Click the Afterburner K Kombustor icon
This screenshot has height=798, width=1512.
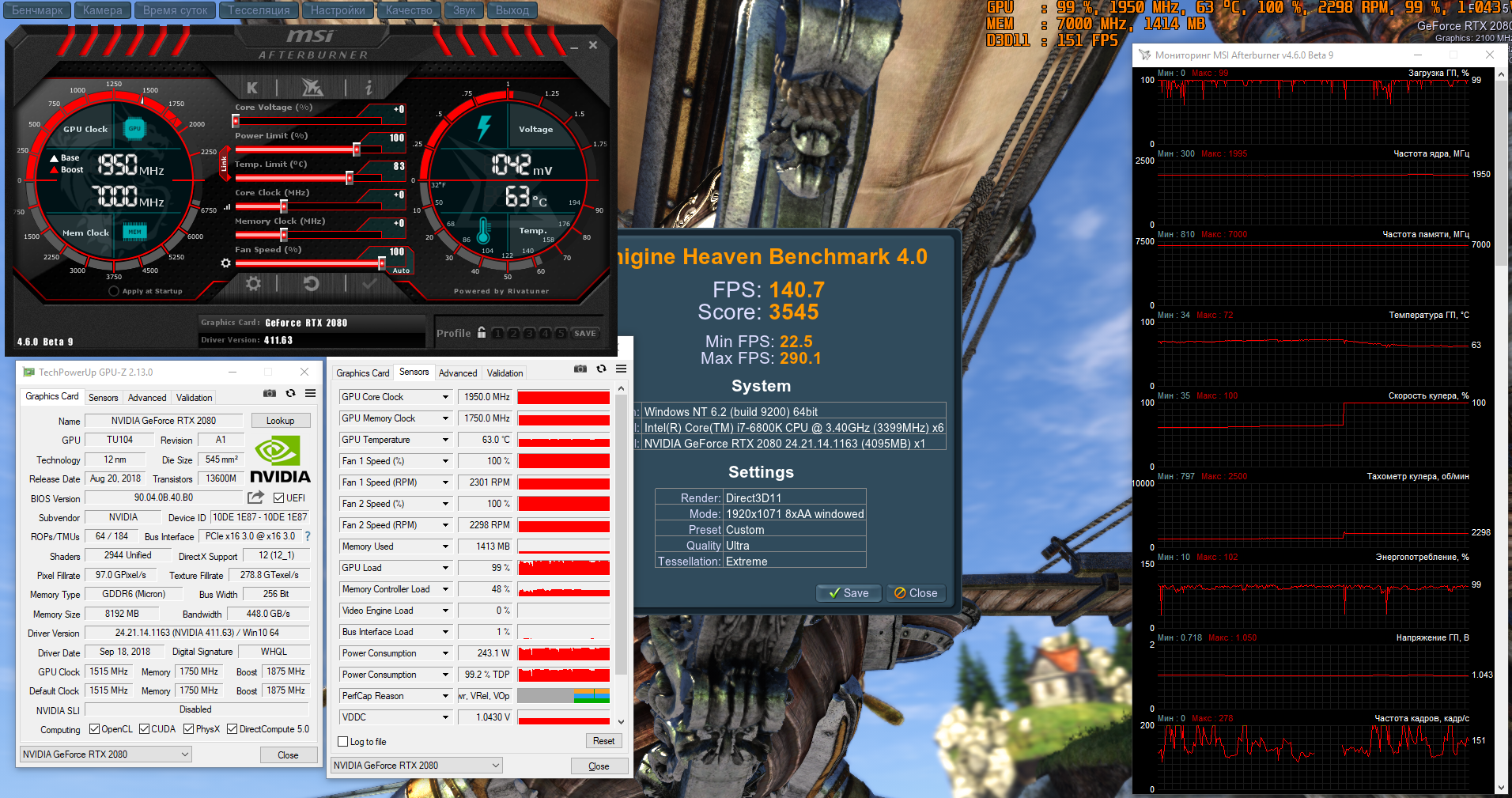click(252, 88)
